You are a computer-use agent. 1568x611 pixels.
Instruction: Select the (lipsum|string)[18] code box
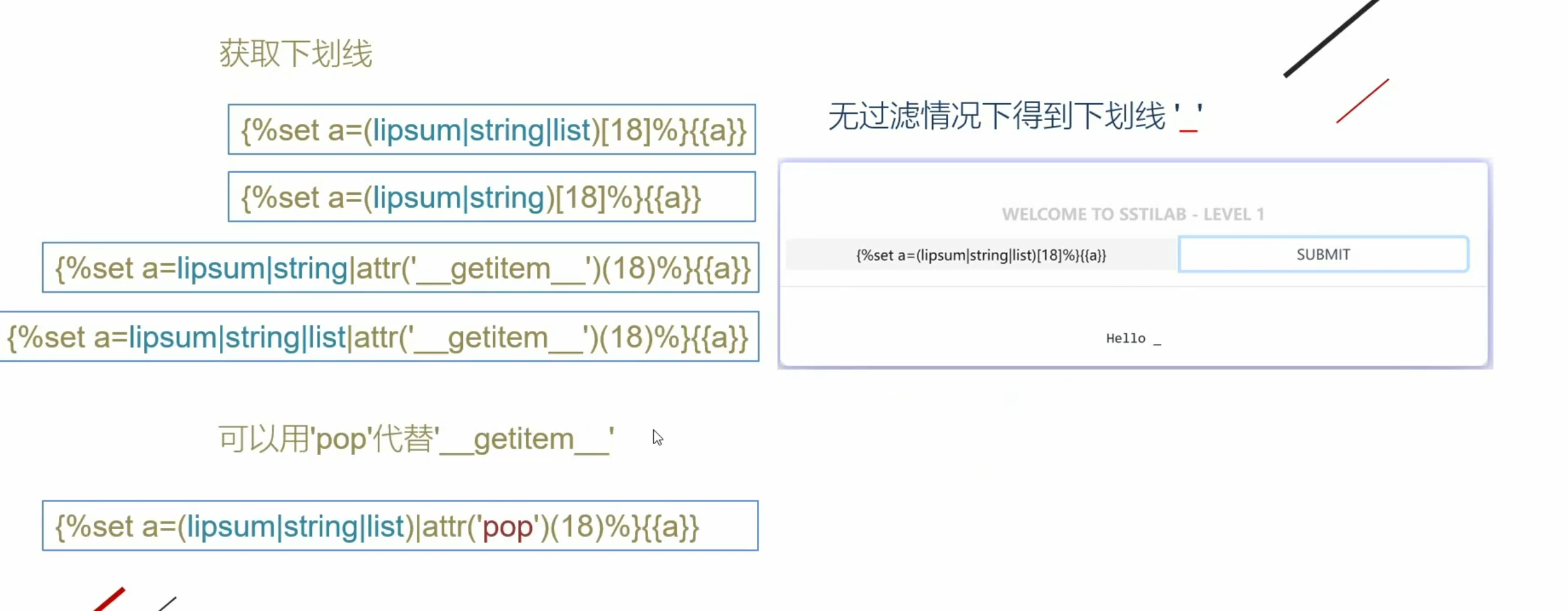(492, 197)
